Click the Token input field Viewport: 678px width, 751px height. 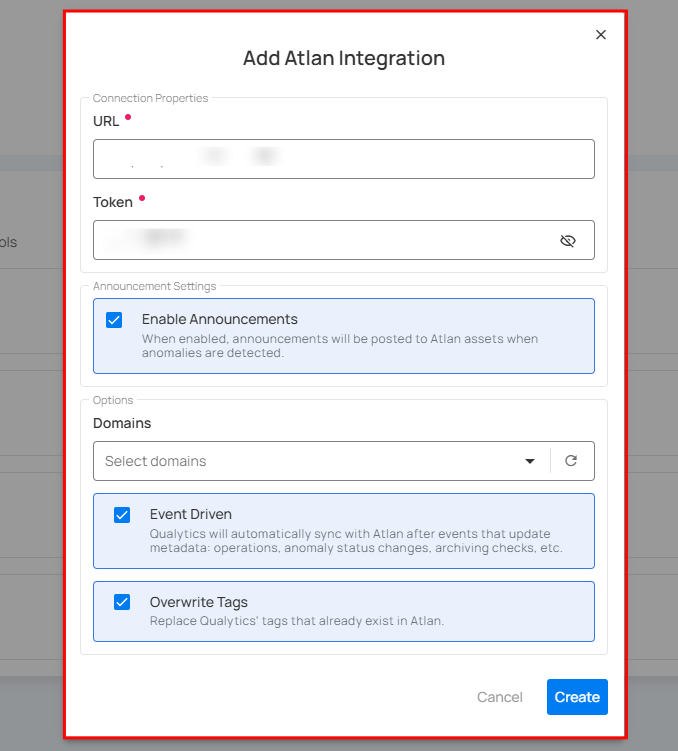[344, 240]
